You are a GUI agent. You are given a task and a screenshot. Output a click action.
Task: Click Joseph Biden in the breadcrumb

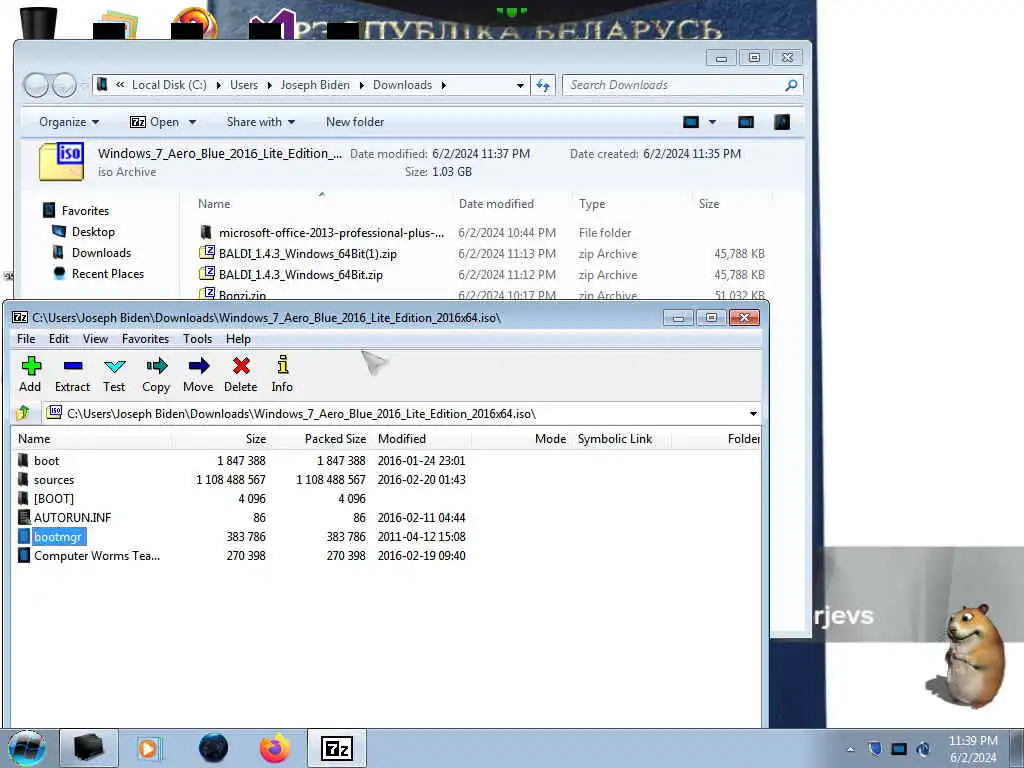pyautogui.click(x=315, y=85)
